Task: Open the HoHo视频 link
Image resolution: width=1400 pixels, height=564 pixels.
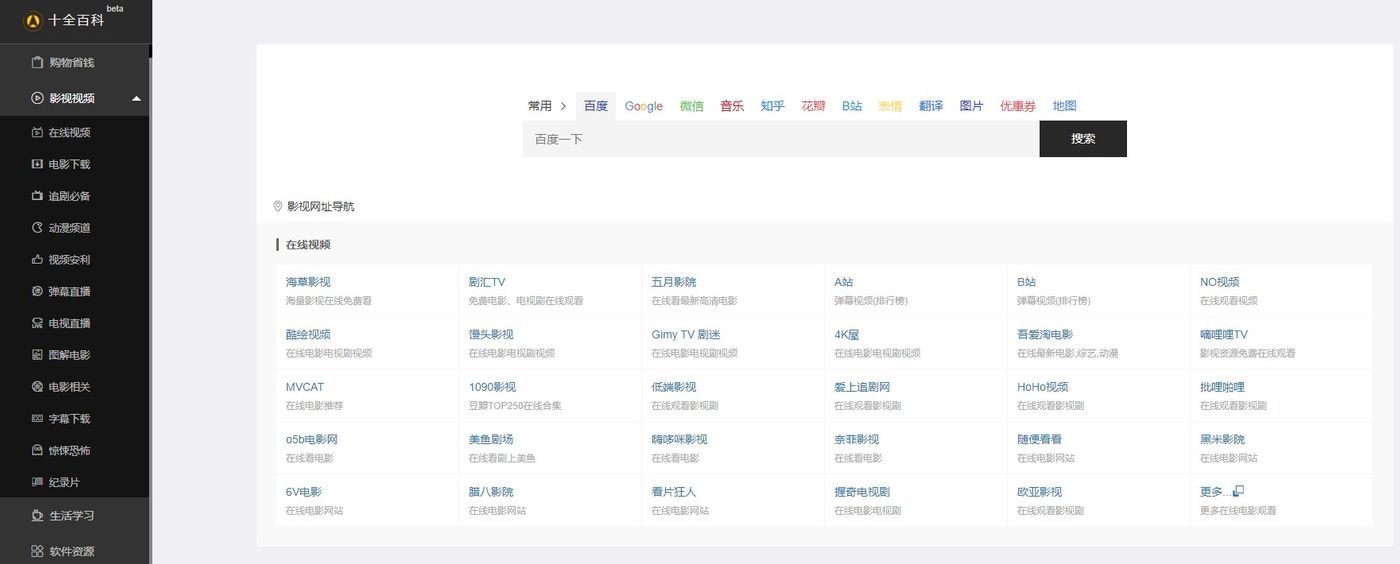Action: click(x=1043, y=387)
